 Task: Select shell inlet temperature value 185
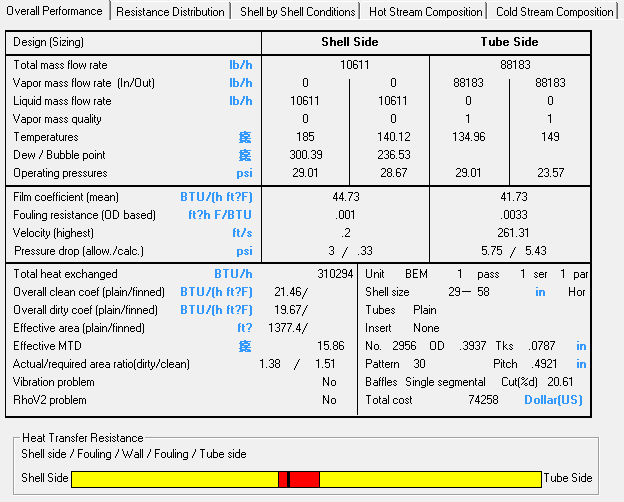(x=305, y=137)
